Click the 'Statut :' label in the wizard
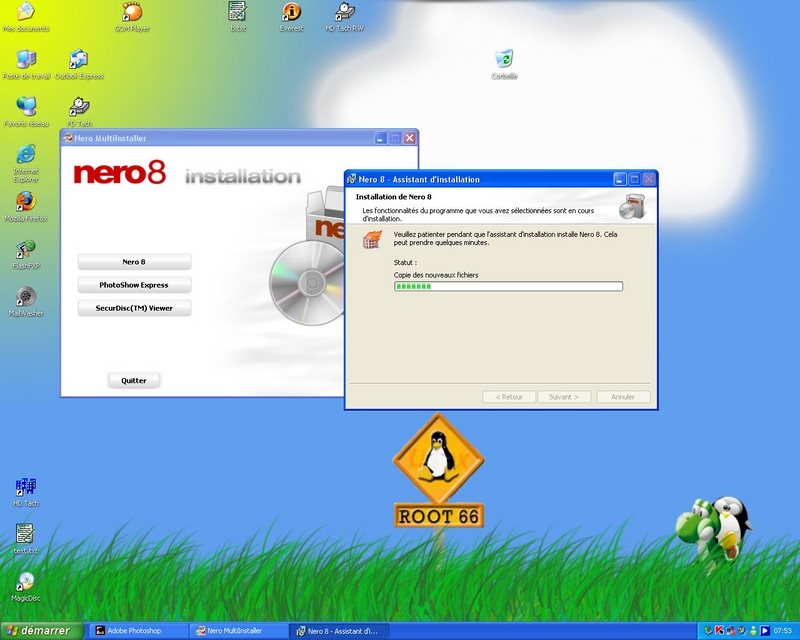 [405, 262]
